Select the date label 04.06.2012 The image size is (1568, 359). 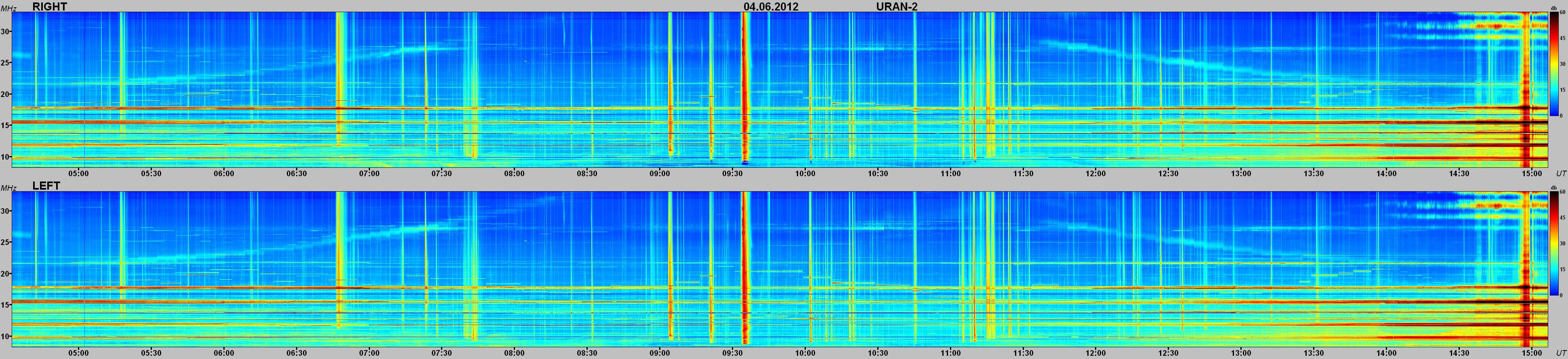[771, 6]
